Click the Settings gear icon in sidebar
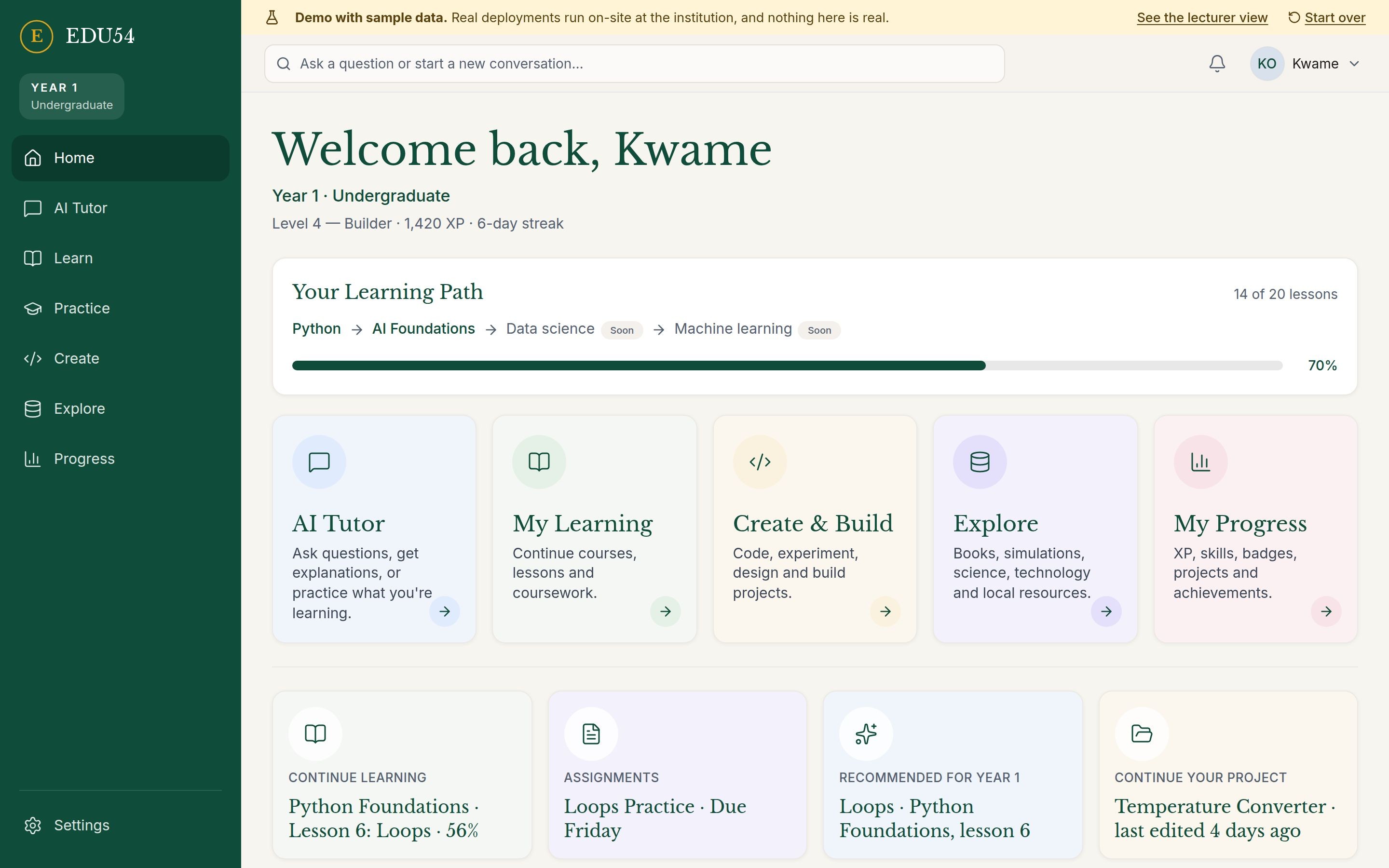The width and height of the screenshot is (1389, 868). tap(33, 825)
